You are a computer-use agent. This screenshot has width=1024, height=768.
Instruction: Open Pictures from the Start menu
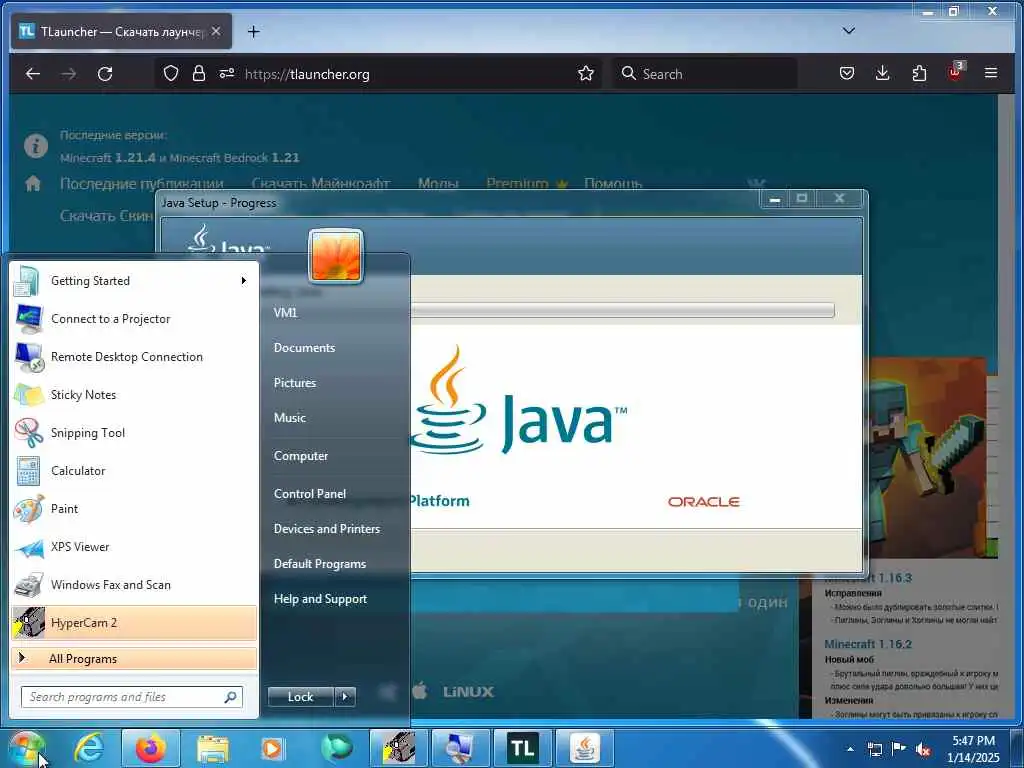pyautogui.click(x=295, y=383)
